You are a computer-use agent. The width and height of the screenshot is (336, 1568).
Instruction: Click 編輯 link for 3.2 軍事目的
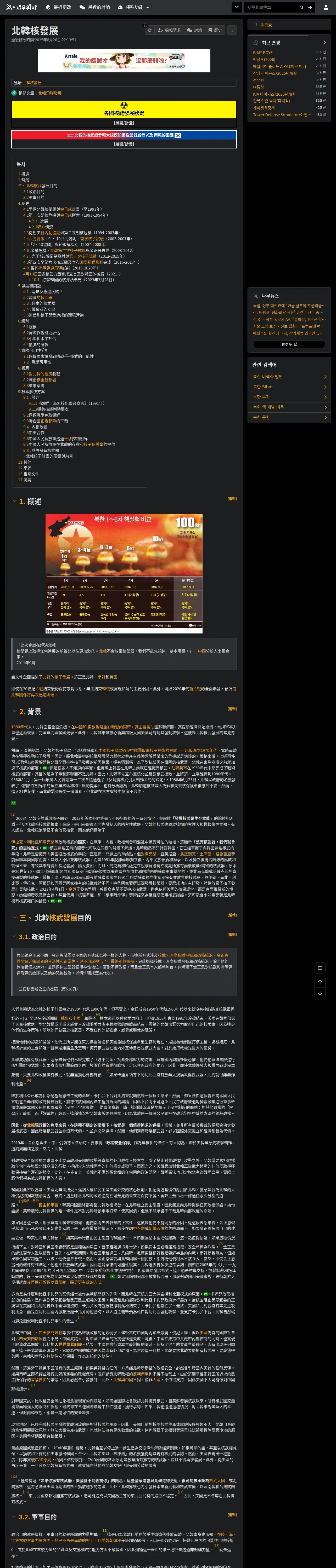point(232,1515)
